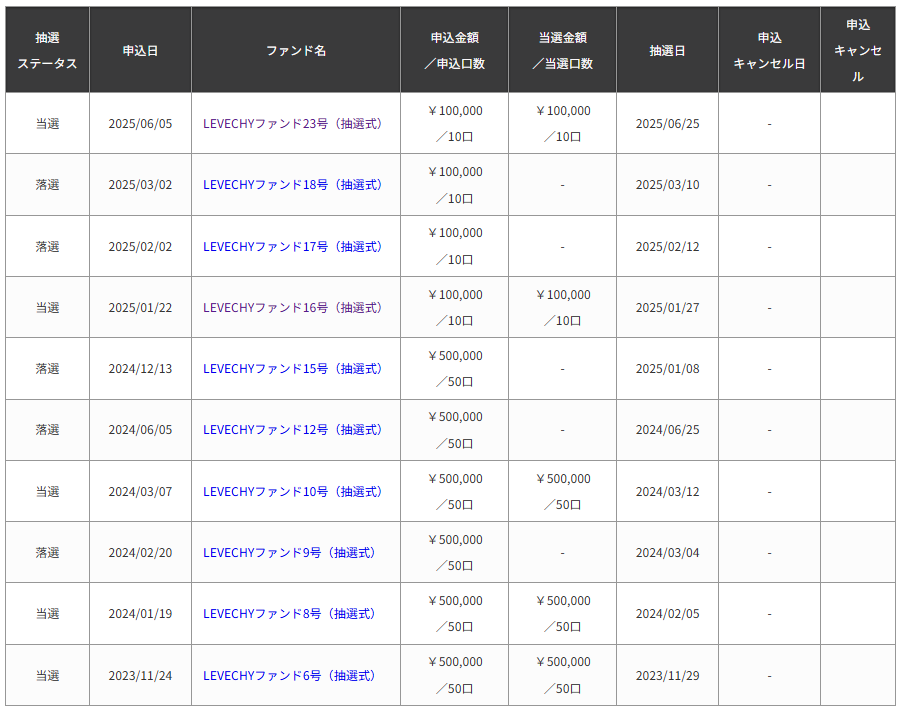Click 落選 status in ファンド18号 row
Image resolution: width=902 pixels, height=707 pixels.
[47, 185]
